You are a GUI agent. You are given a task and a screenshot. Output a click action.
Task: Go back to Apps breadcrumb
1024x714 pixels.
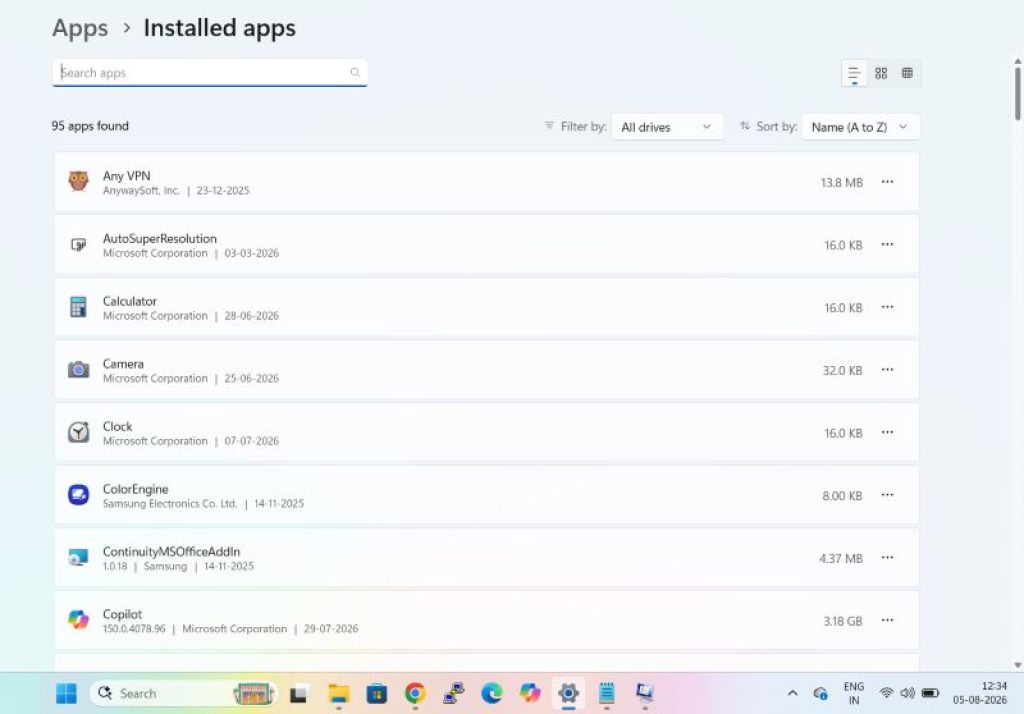(80, 28)
